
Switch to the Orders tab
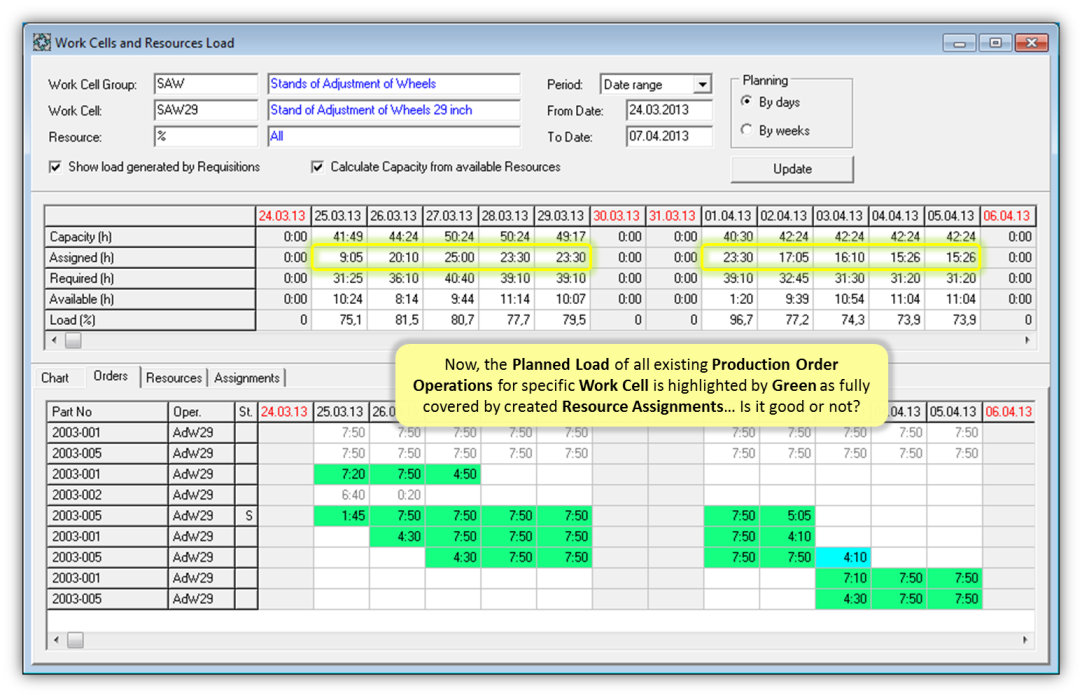pos(110,376)
